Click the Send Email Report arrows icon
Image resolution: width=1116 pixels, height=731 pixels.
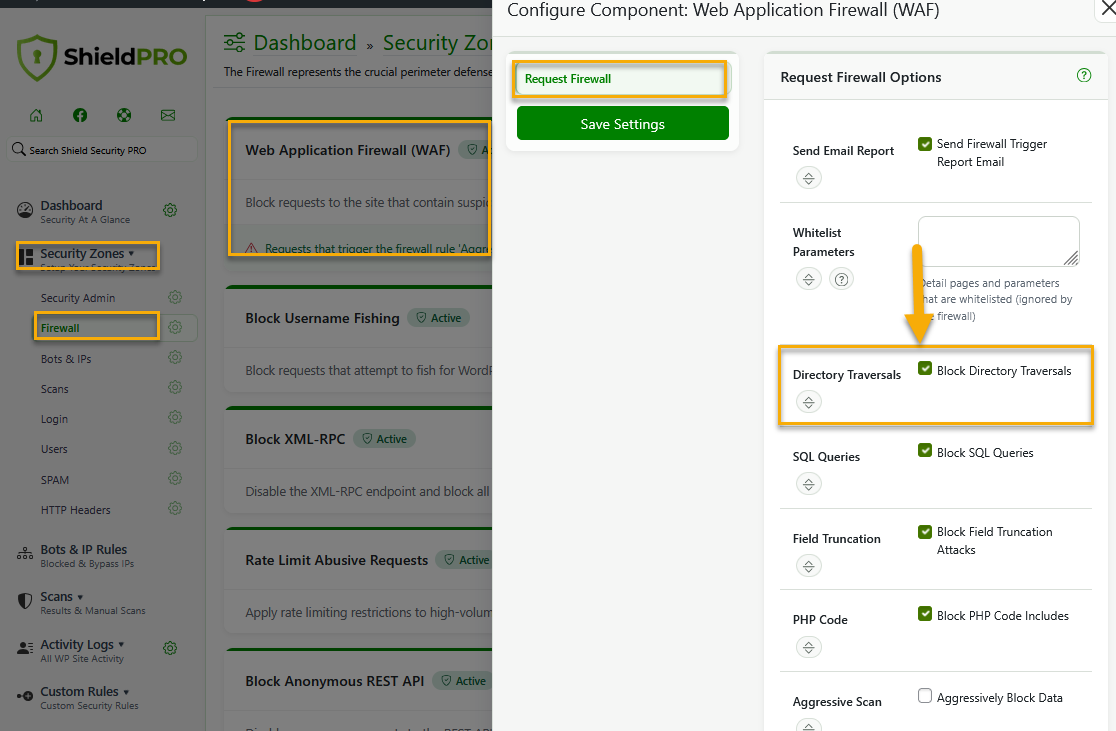click(x=809, y=177)
